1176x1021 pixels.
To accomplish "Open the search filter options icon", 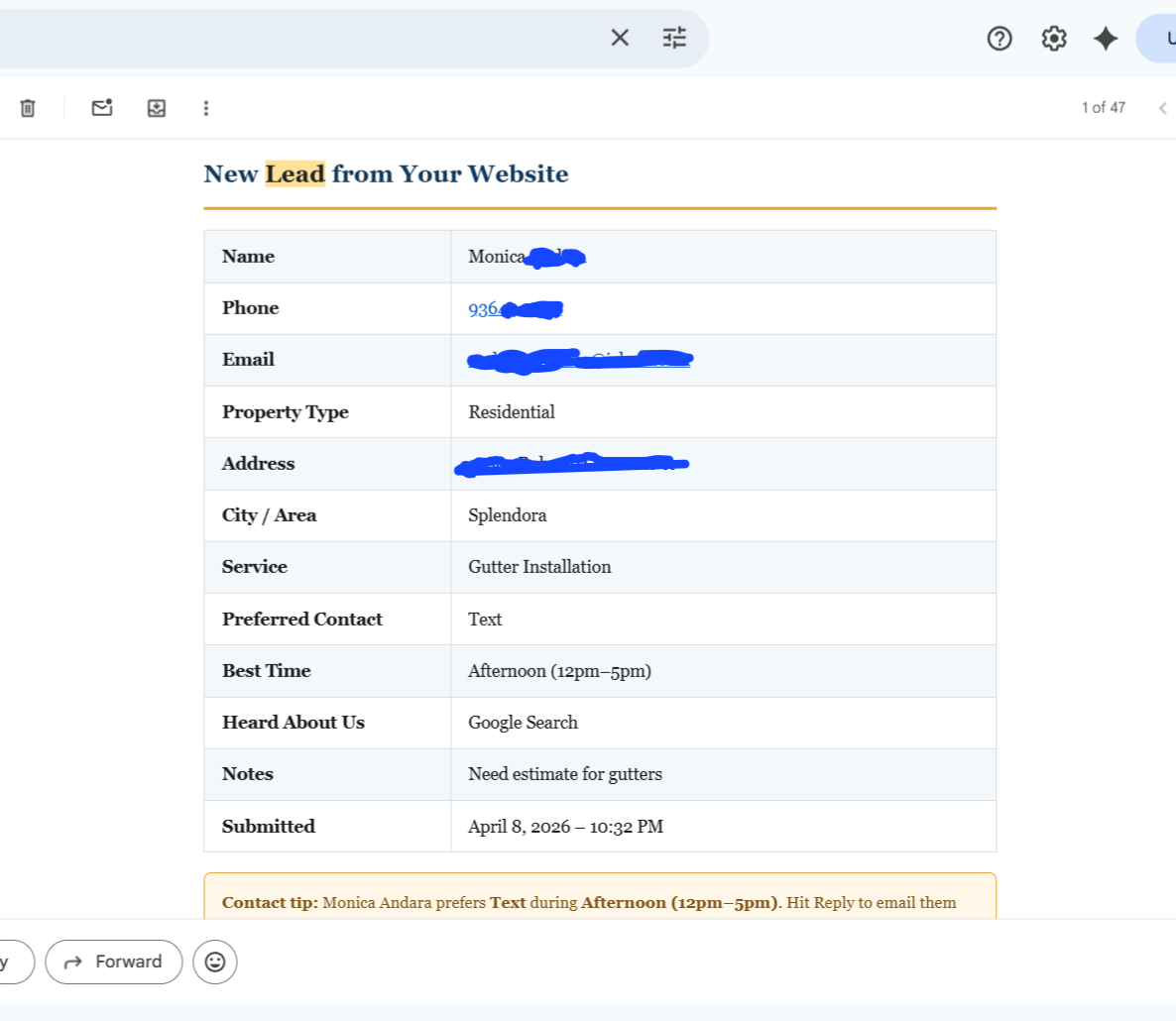I will tap(674, 38).
